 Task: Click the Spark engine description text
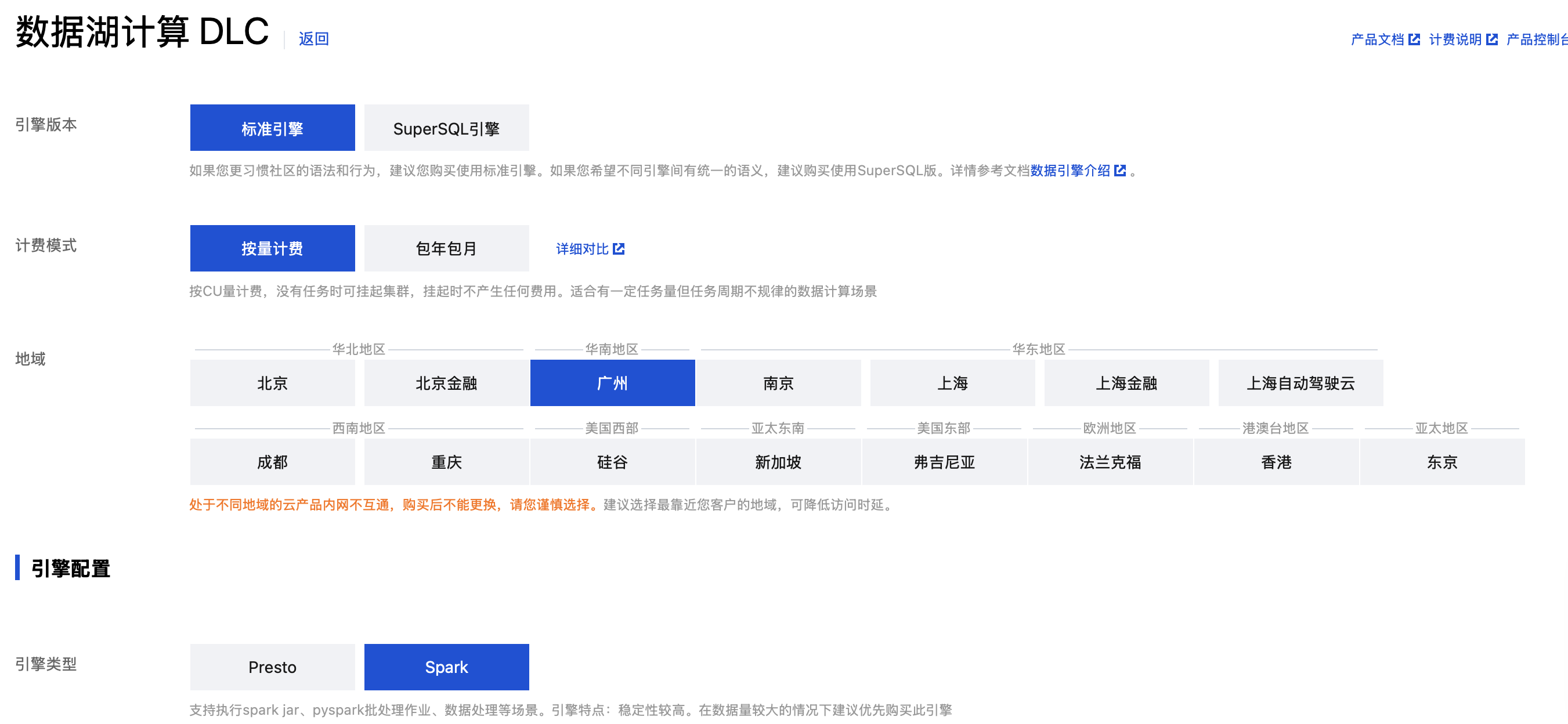coord(570,710)
